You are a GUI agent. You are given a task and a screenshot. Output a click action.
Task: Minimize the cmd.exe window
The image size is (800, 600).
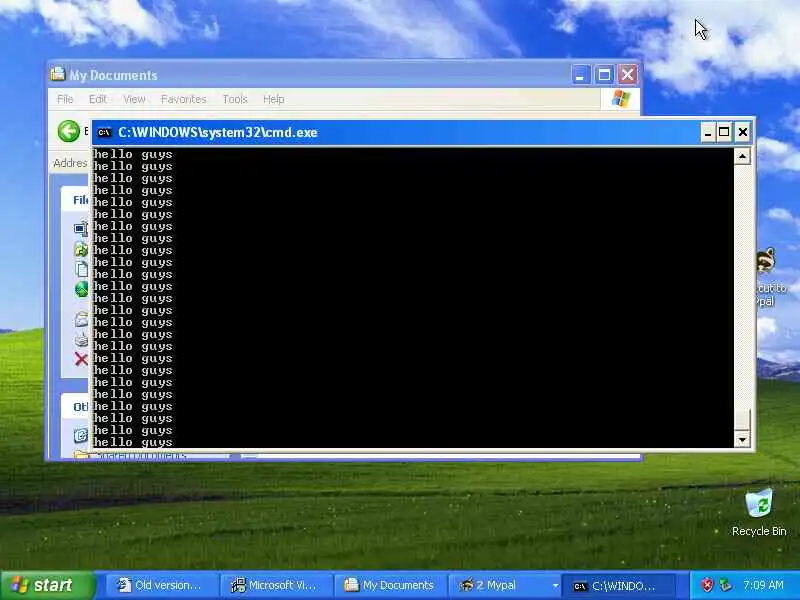[707, 133]
